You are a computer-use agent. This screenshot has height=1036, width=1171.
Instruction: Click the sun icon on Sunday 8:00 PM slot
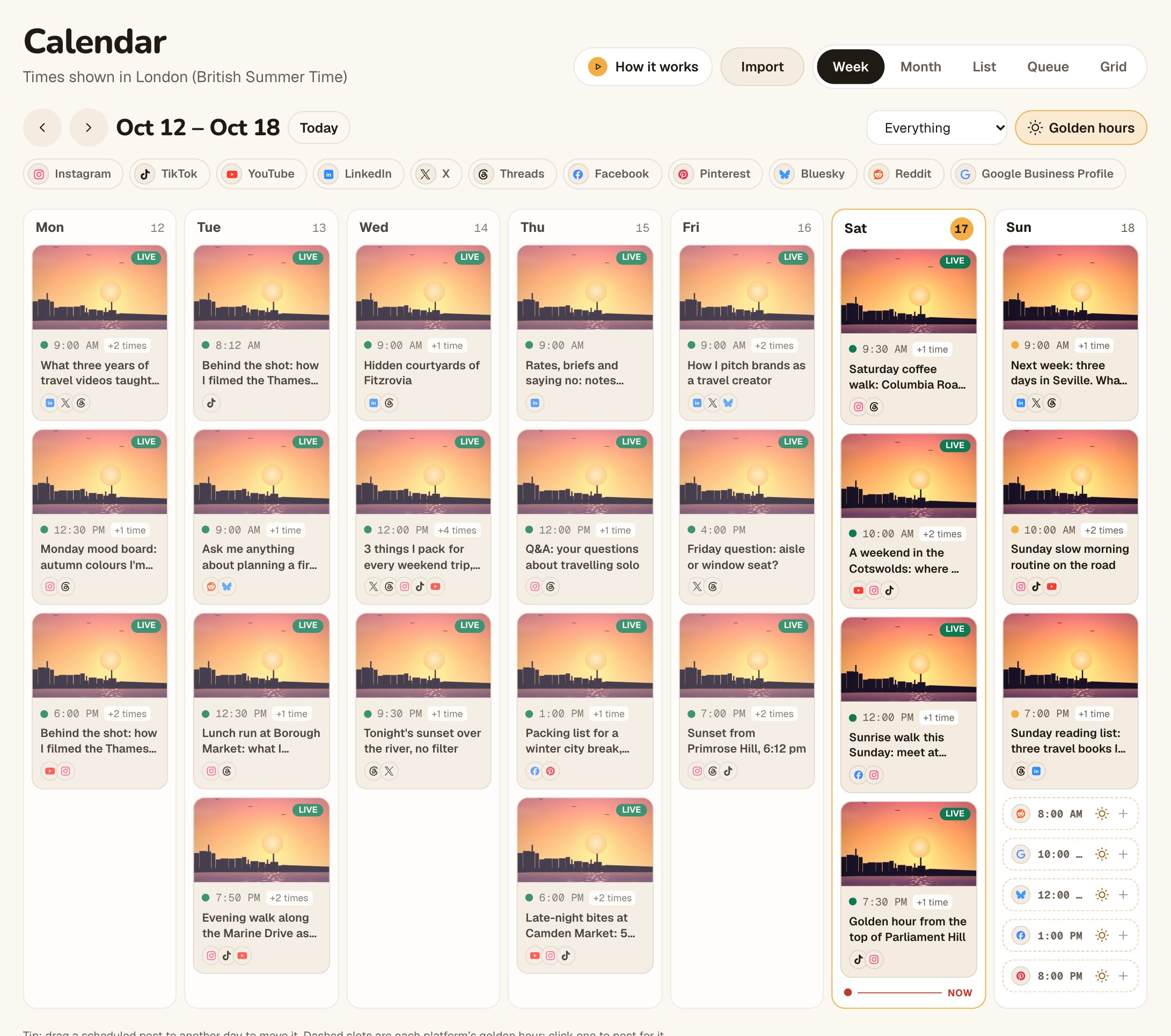pos(1102,976)
